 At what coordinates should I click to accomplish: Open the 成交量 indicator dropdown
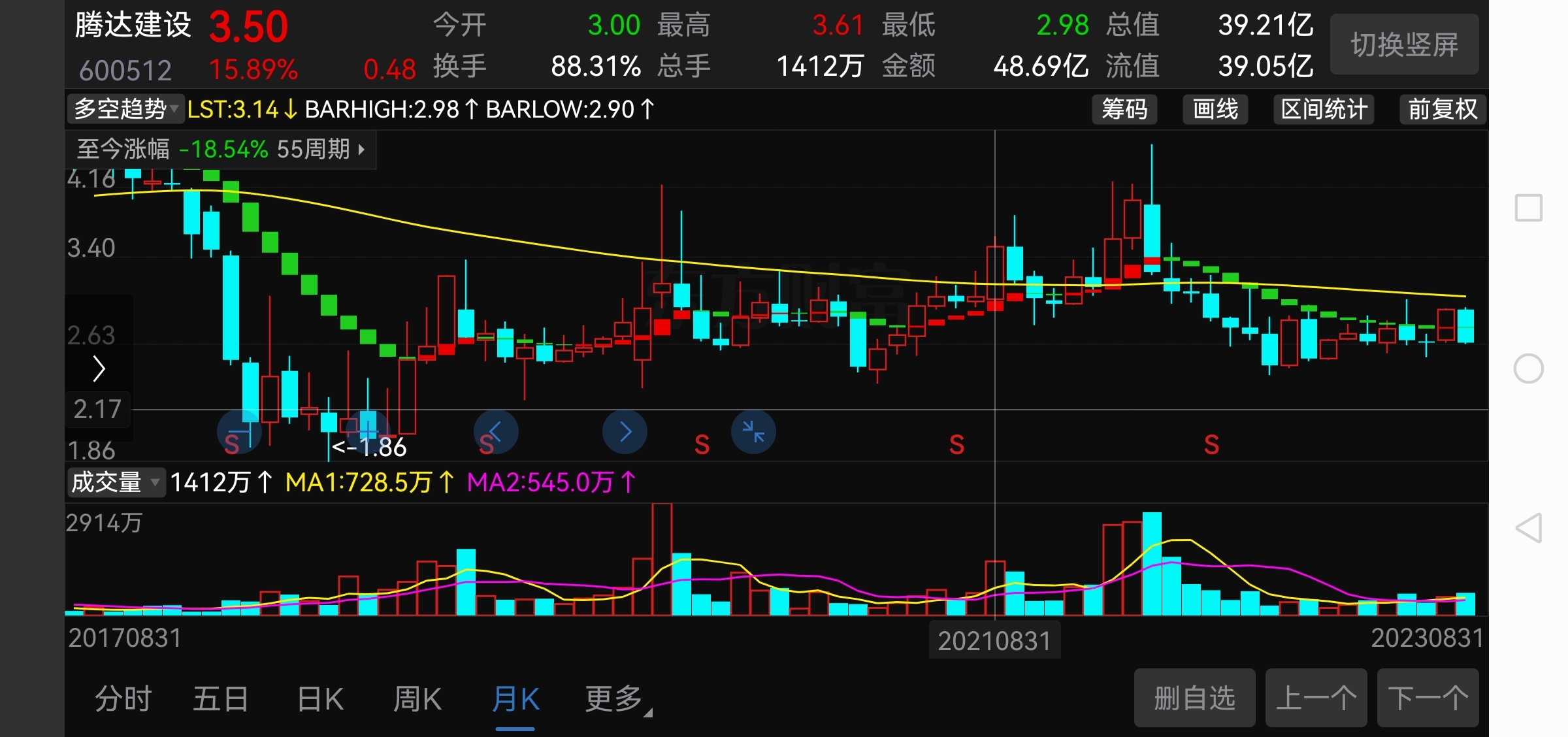(x=115, y=483)
